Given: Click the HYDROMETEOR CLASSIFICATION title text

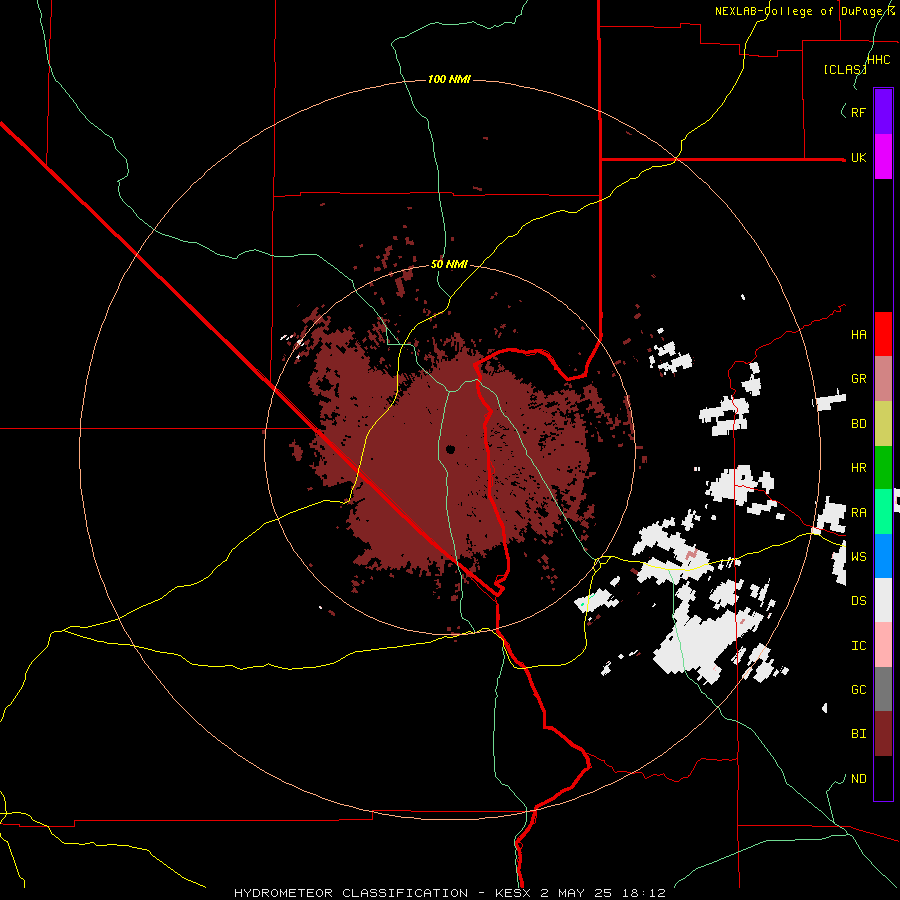Looking at the screenshot, I should [351, 893].
